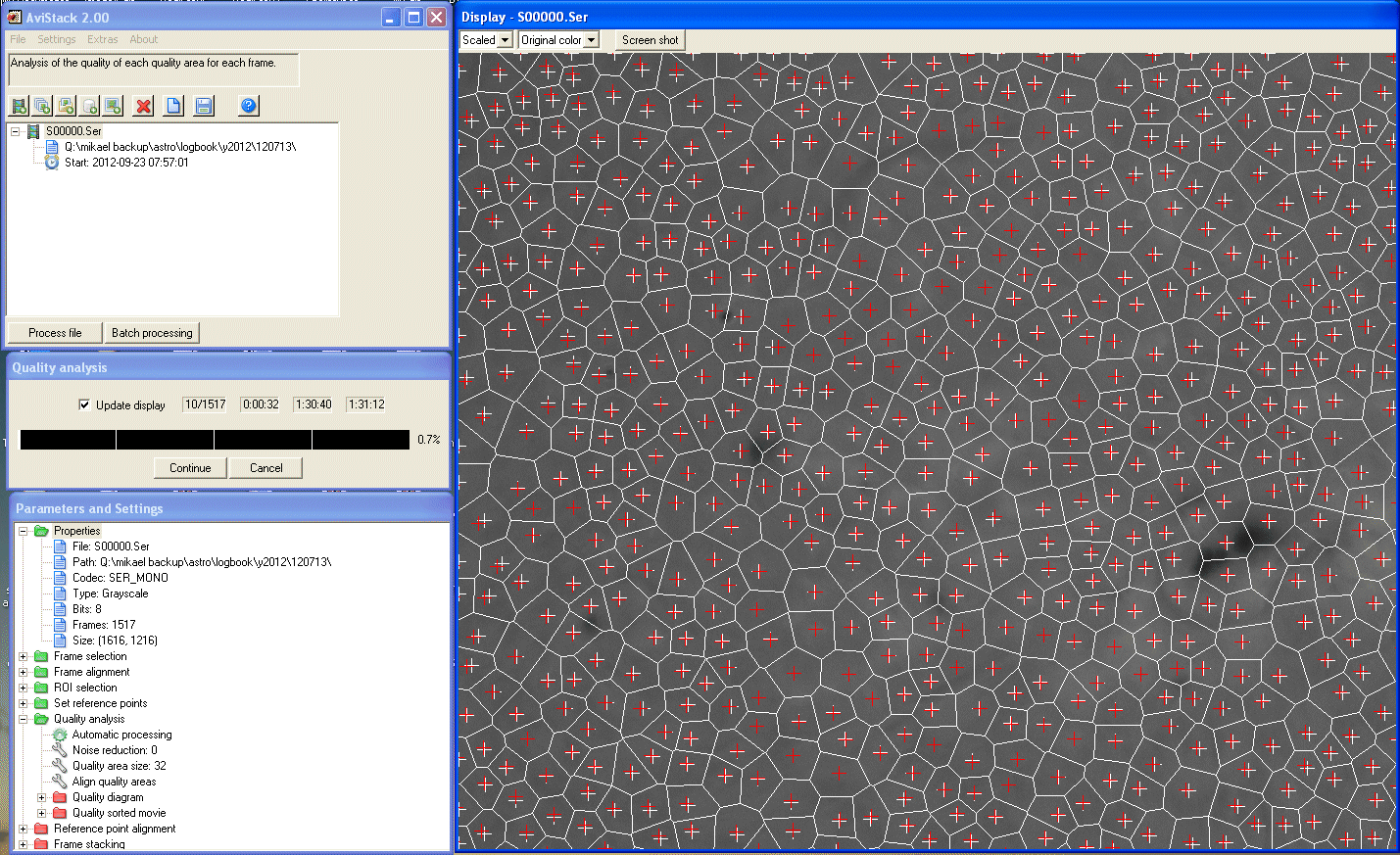
Task: Click the 1:31:12 total time field
Action: click(x=366, y=404)
